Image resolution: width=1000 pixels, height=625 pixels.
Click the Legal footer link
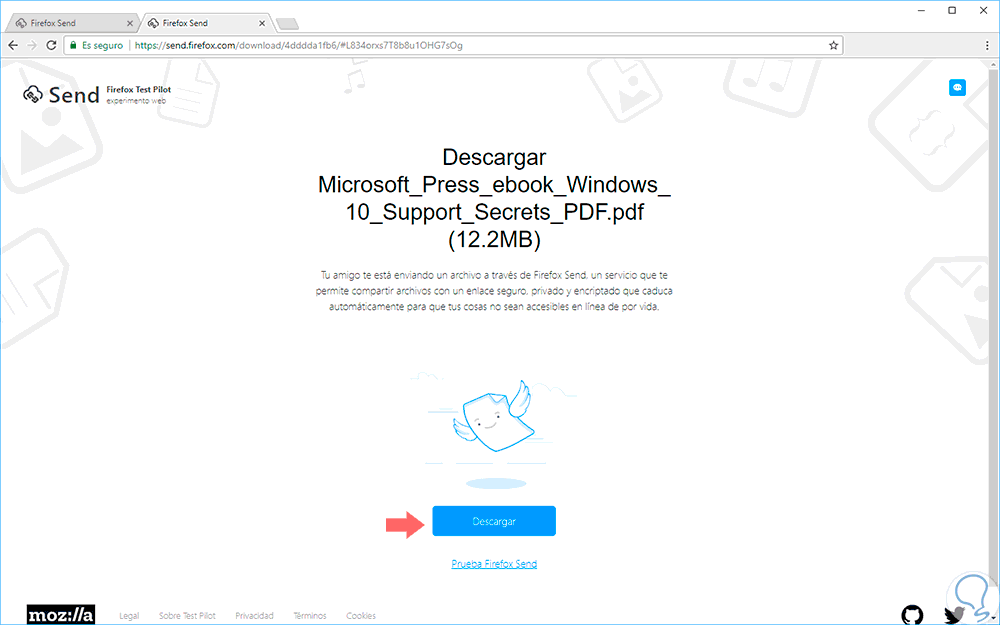pyautogui.click(x=129, y=615)
